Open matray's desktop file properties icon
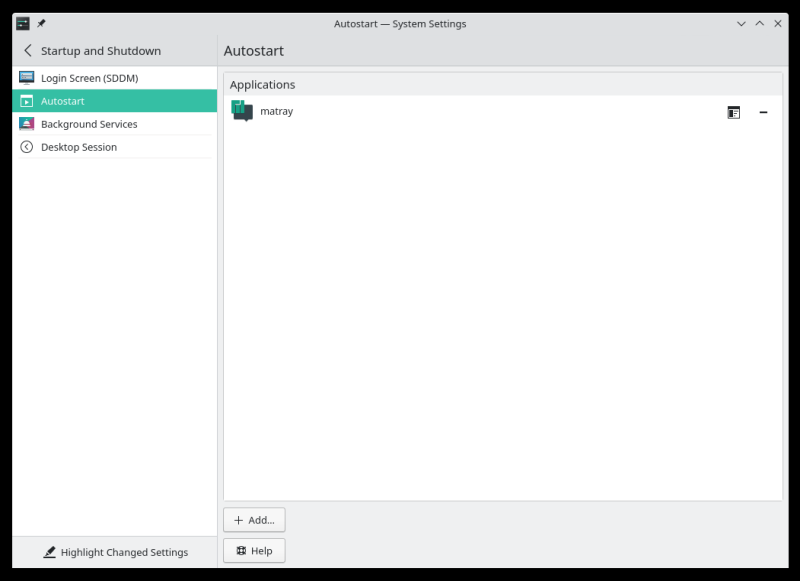The width and height of the screenshot is (800, 581). (x=734, y=112)
